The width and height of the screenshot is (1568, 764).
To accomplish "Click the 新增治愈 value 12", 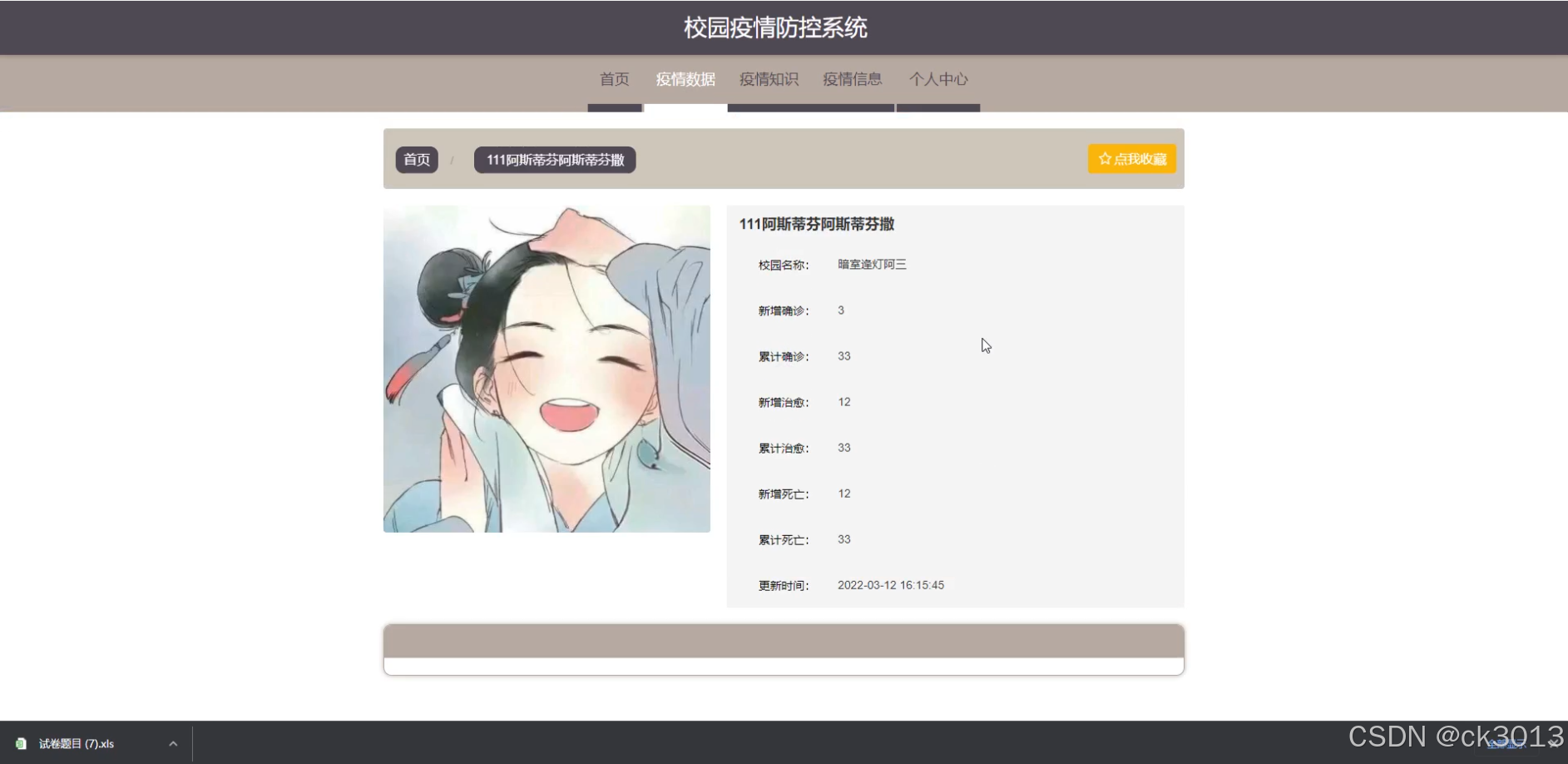I will click(844, 402).
